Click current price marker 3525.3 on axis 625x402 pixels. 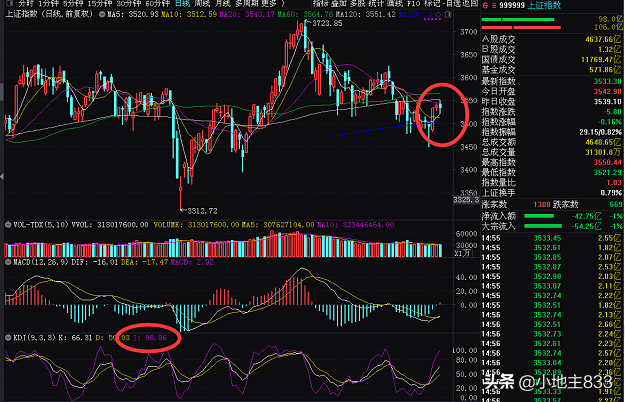tap(466, 200)
